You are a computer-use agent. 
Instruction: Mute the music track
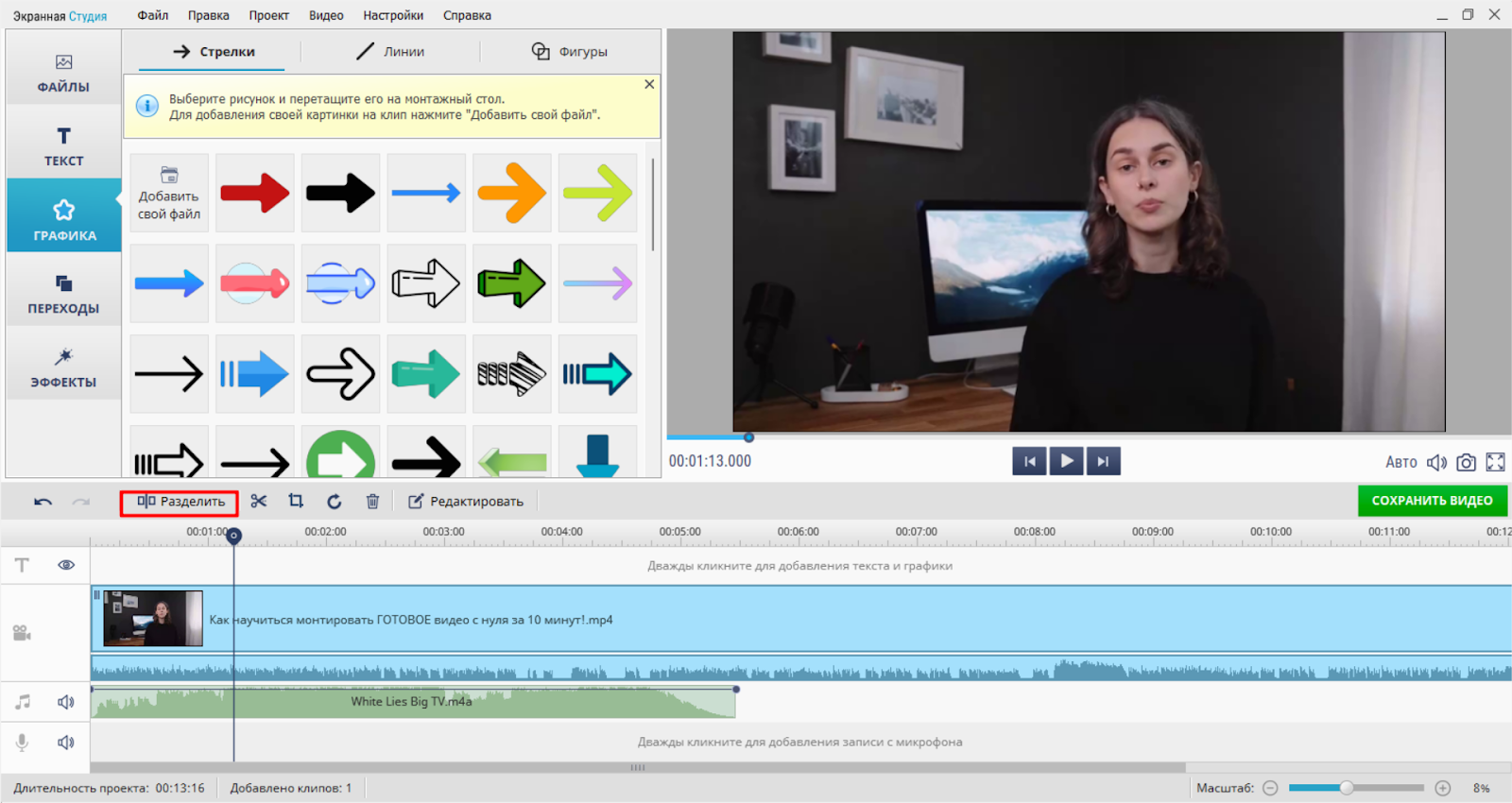tap(65, 702)
